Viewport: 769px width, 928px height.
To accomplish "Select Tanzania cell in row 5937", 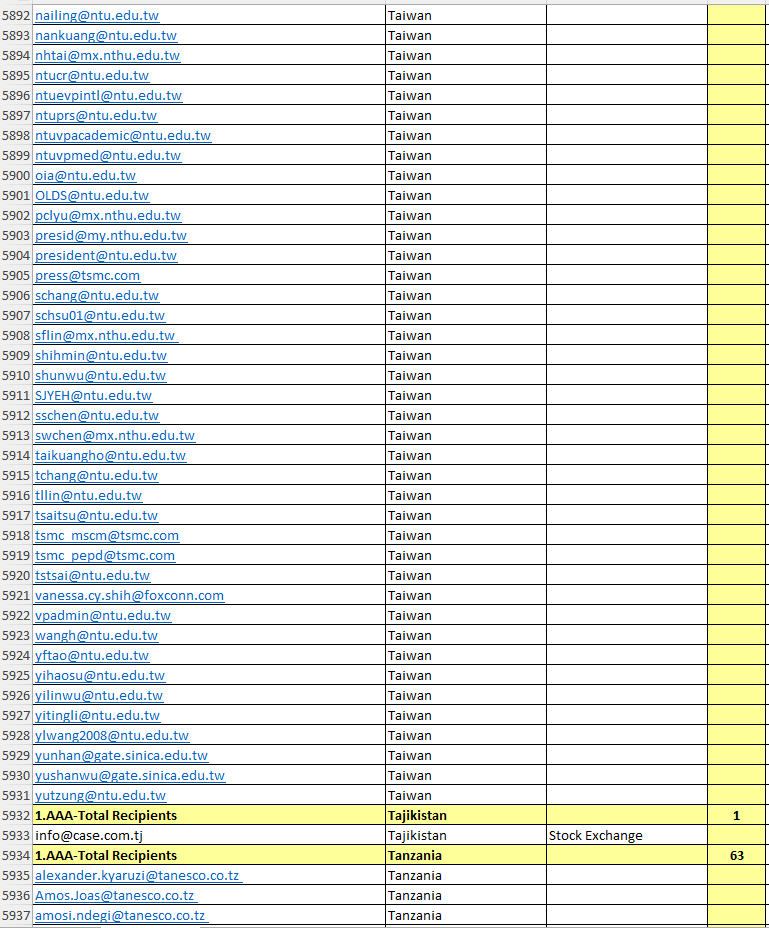I will pyautogui.click(x=466, y=916).
